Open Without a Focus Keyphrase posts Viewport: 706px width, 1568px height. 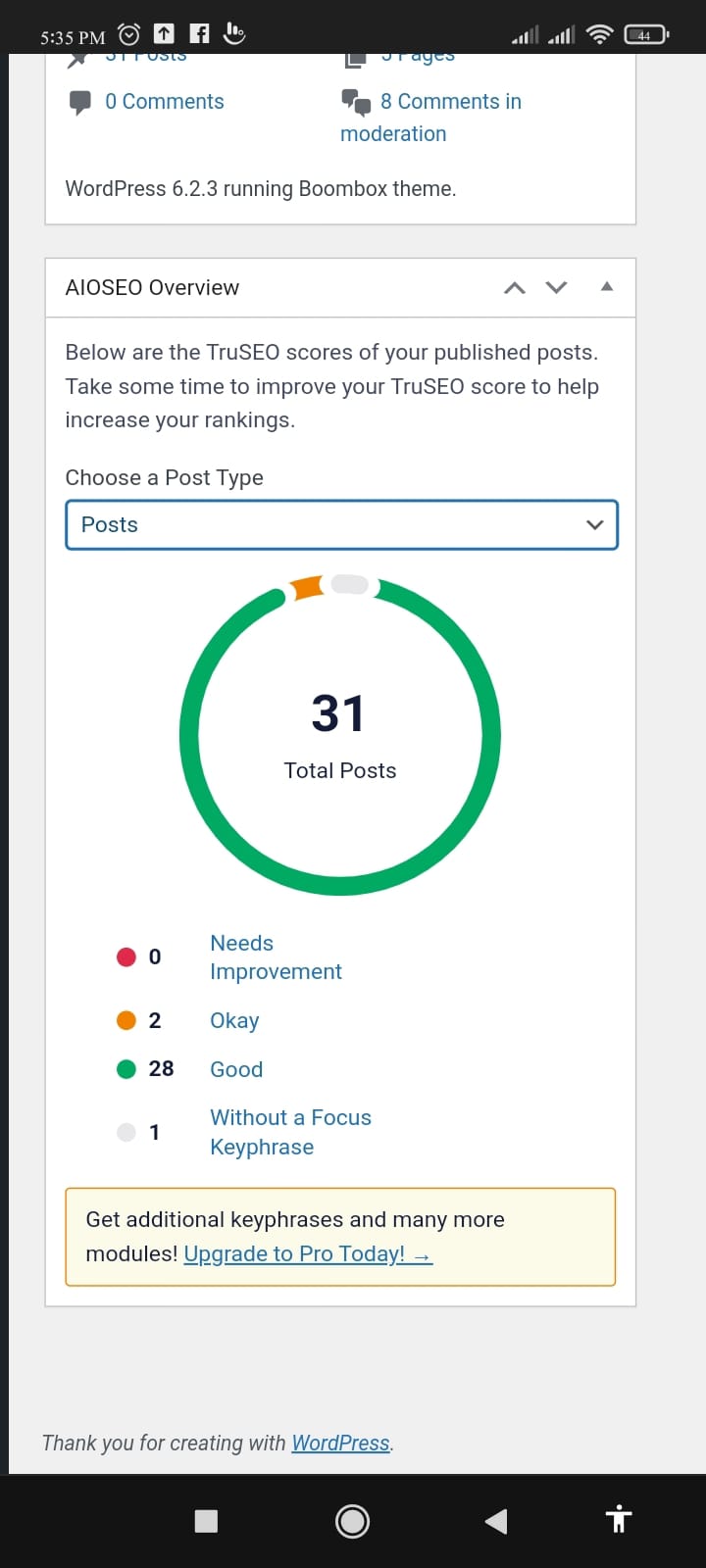pyautogui.click(x=290, y=1132)
